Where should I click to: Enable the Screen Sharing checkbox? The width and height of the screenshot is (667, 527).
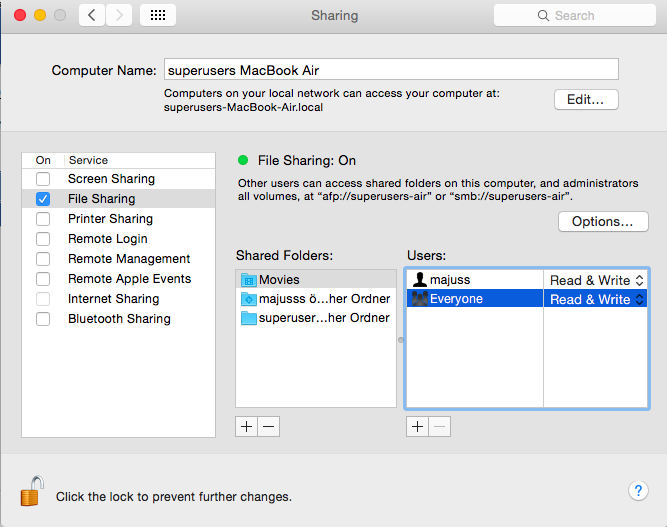43,179
